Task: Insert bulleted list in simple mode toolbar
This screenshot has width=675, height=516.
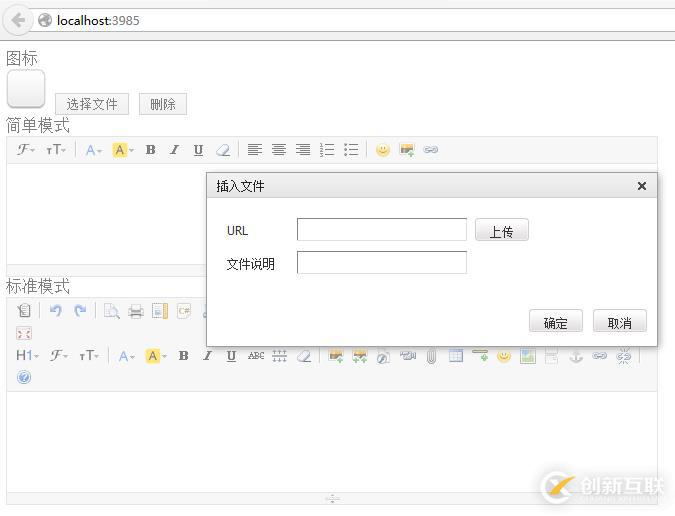Action: point(351,150)
